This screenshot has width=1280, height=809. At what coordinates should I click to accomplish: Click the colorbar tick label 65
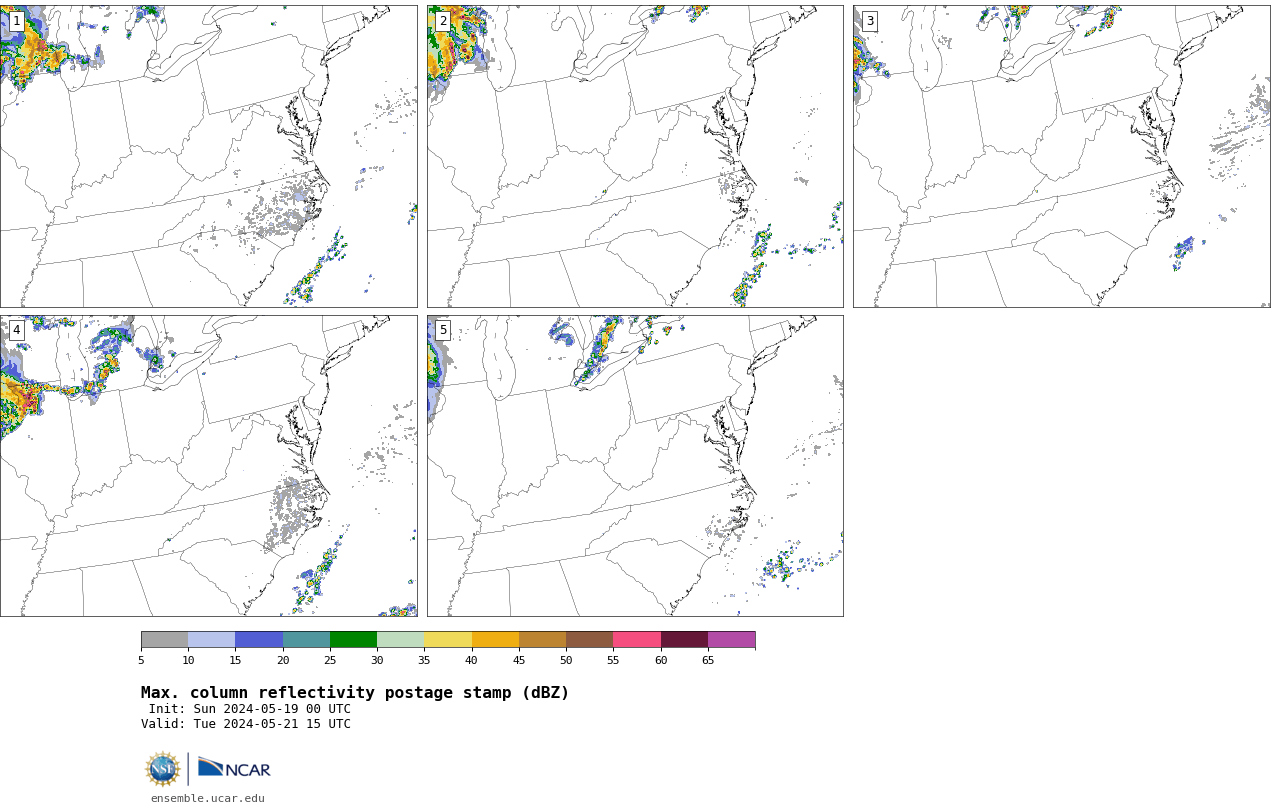pyautogui.click(x=708, y=660)
